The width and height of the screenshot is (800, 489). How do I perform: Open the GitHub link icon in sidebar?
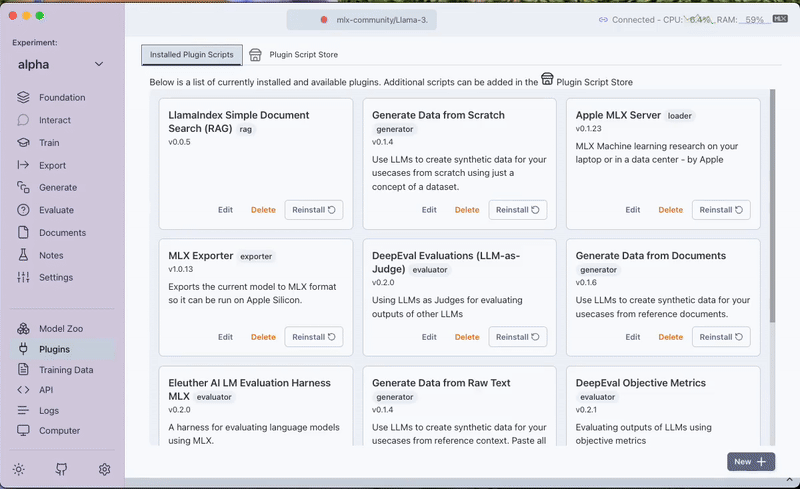click(x=61, y=469)
